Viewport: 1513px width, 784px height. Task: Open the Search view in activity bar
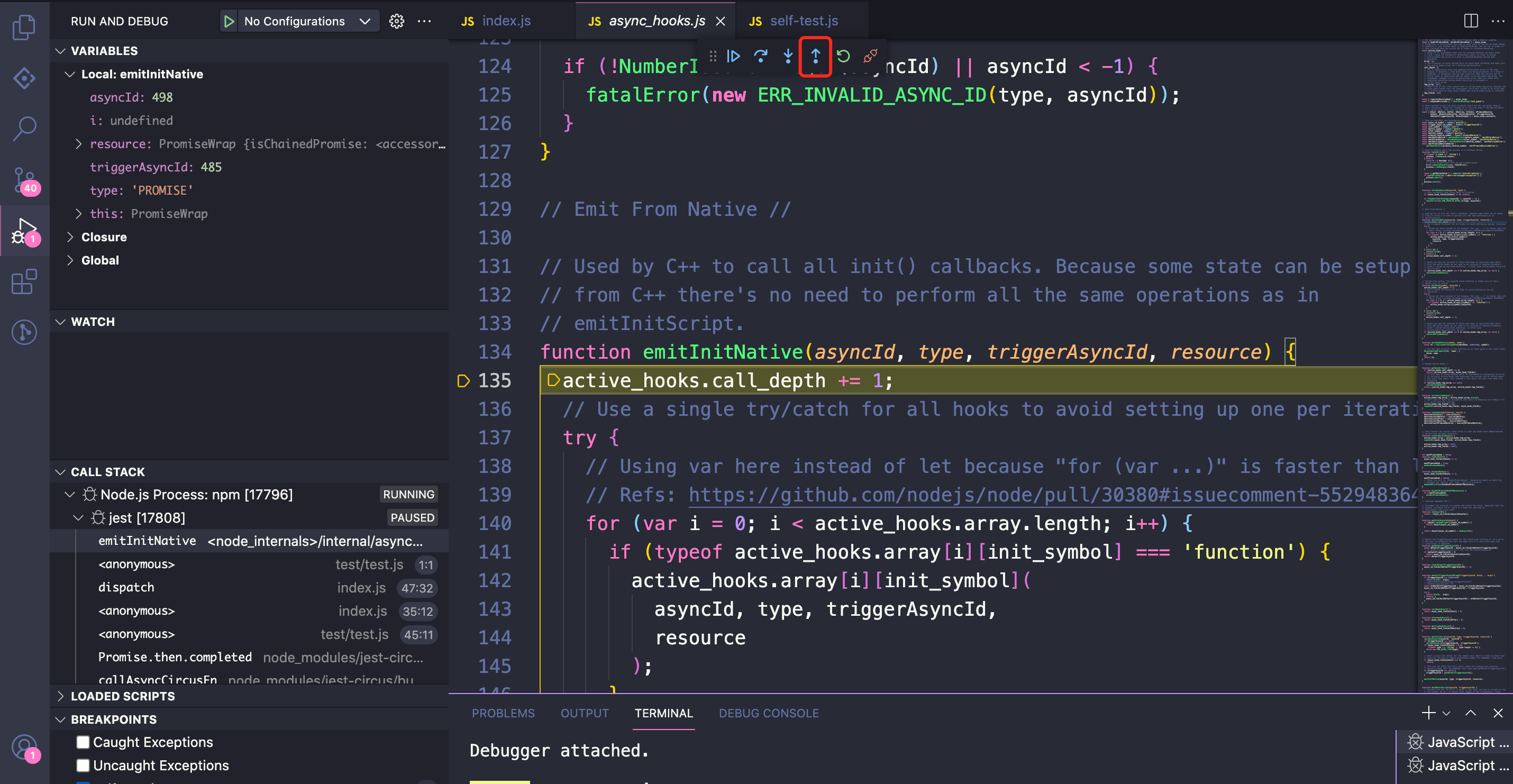24,128
